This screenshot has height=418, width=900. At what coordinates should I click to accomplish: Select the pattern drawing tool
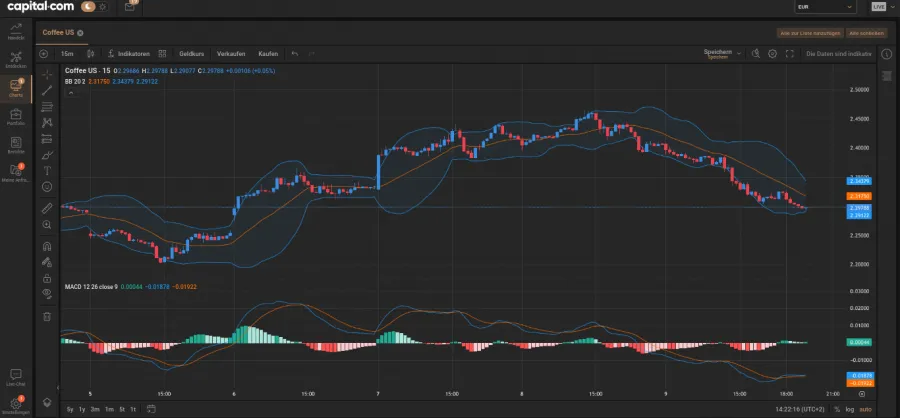tap(47, 122)
